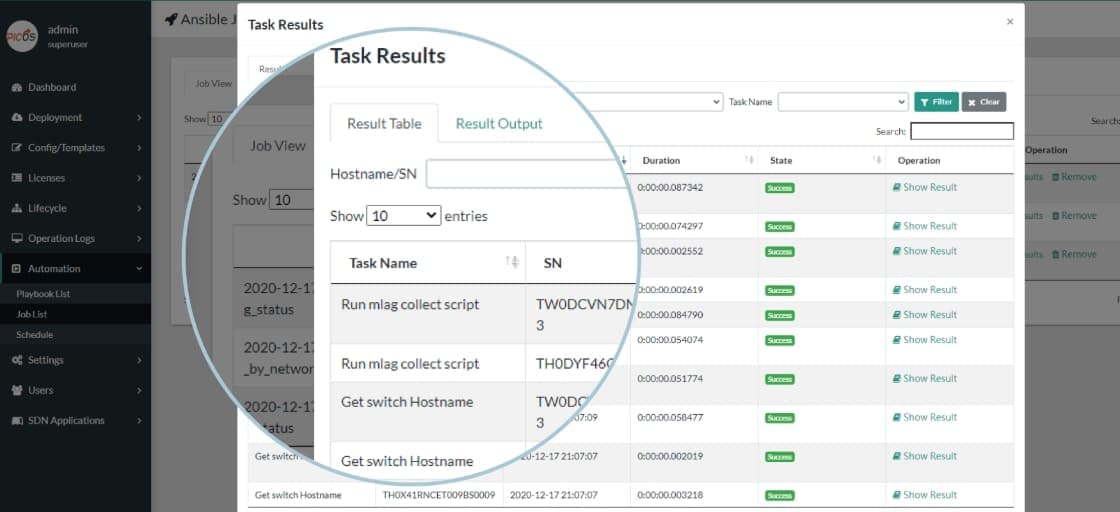Image resolution: width=1120 pixels, height=512 pixels.
Task: Click the Config/Templates edit icon
Action: coord(17,148)
